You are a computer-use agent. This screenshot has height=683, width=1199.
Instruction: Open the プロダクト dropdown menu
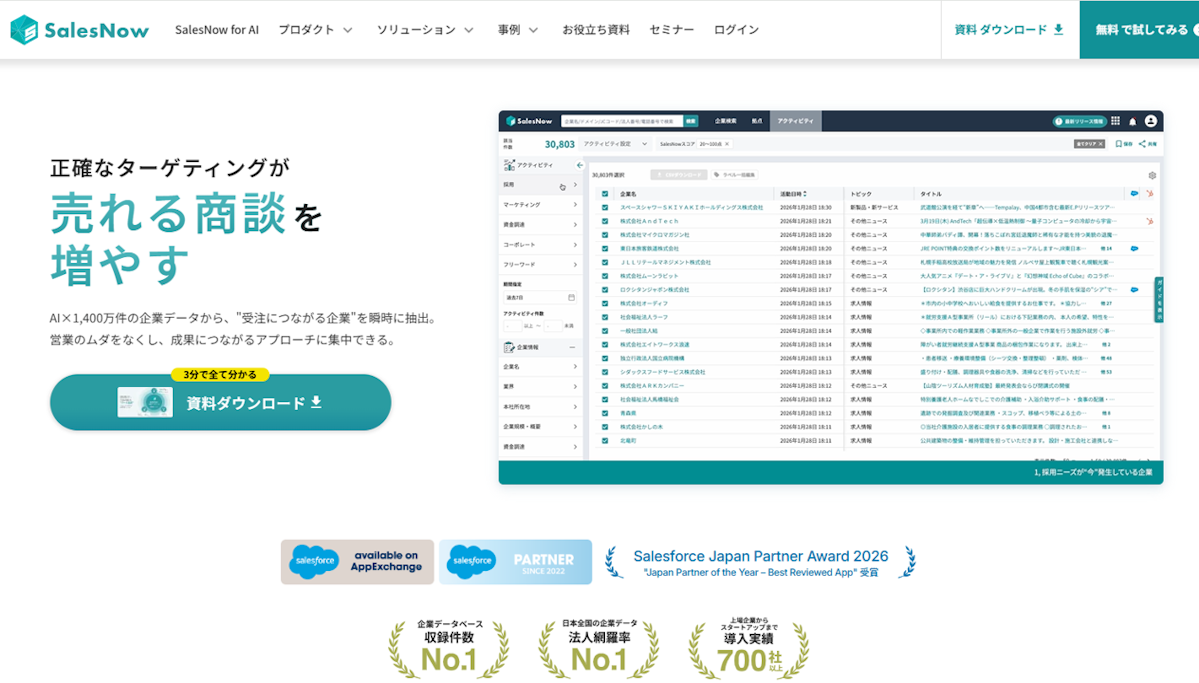coord(315,30)
